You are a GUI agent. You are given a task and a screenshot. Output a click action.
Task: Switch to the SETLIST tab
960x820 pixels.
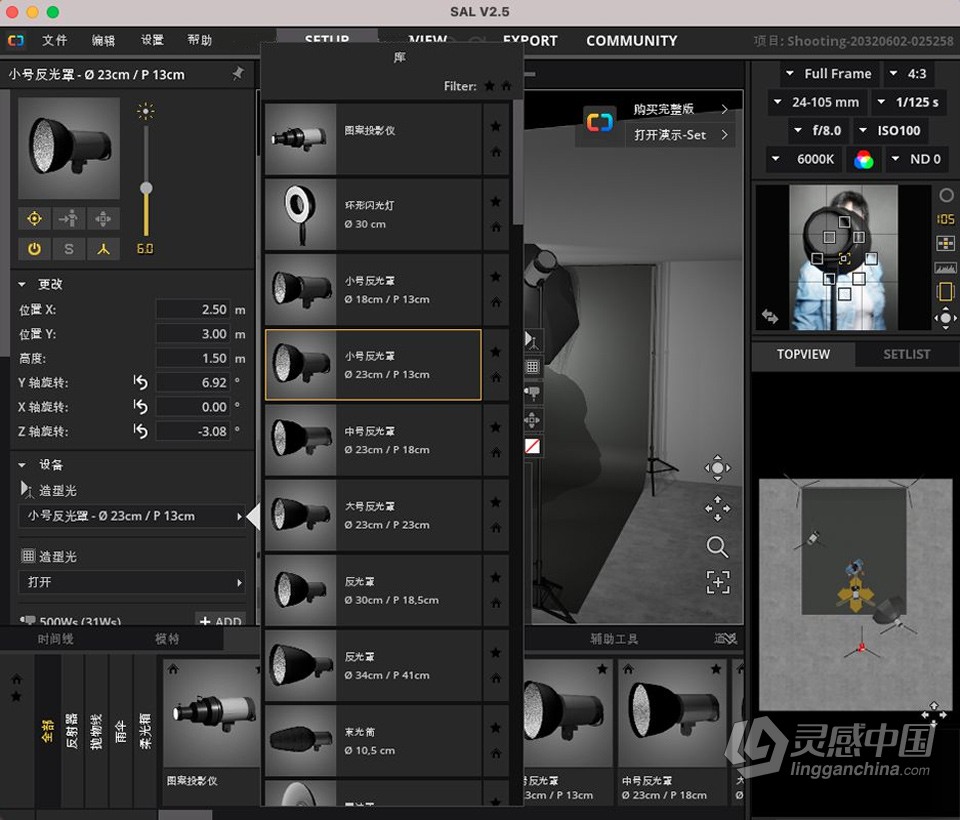pos(906,353)
